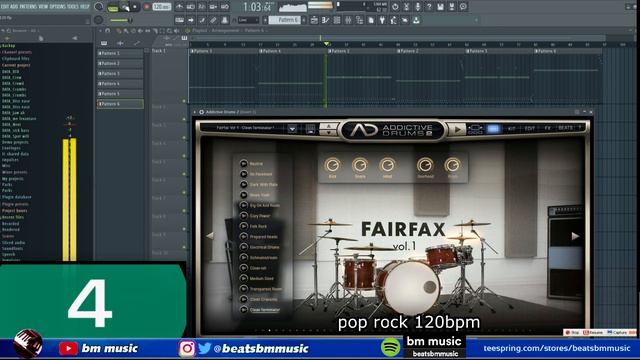This screenshot has height=360, width=640.
Task: Switch to the KIT tab
Action: point(511,129)
